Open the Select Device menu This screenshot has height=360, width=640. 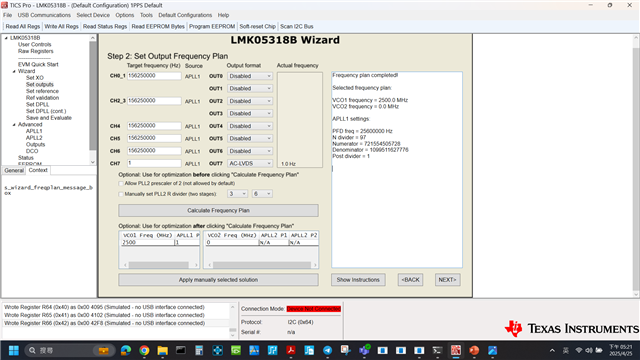click(x=93, y=15)
